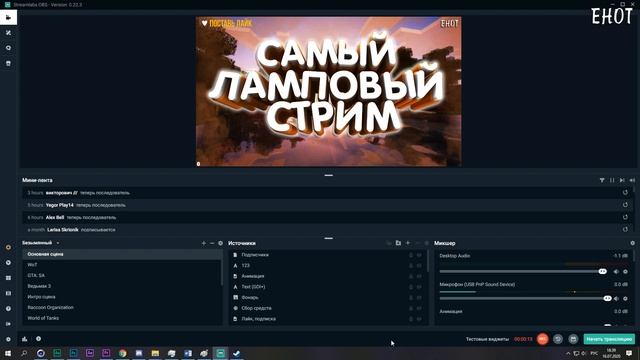The height and width of the screenshot is (360, 640).
Task: Open the mini feed filter icon
Action: (x=602, y=180)
